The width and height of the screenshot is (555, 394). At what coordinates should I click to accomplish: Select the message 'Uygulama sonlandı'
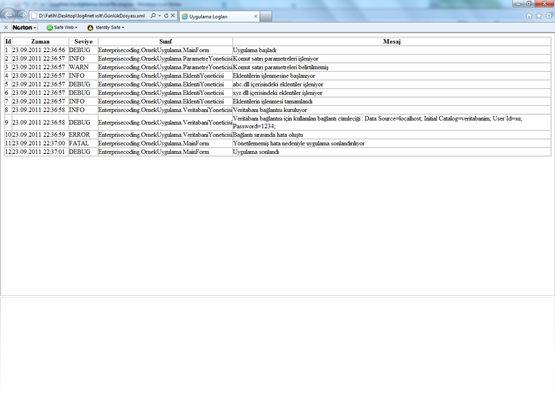[x=256, y=152]
